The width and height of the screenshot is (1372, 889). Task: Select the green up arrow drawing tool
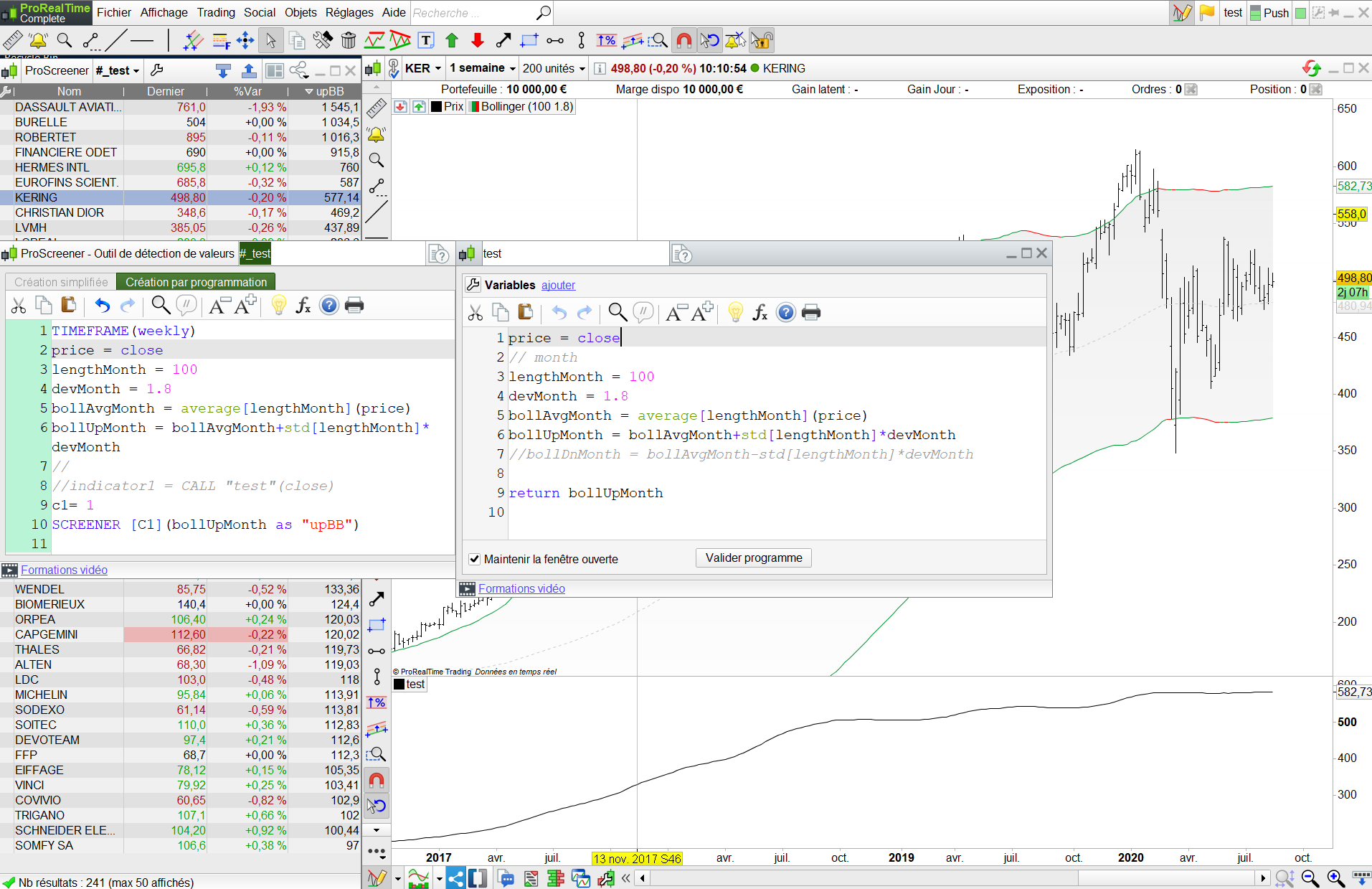pos(452,40)
